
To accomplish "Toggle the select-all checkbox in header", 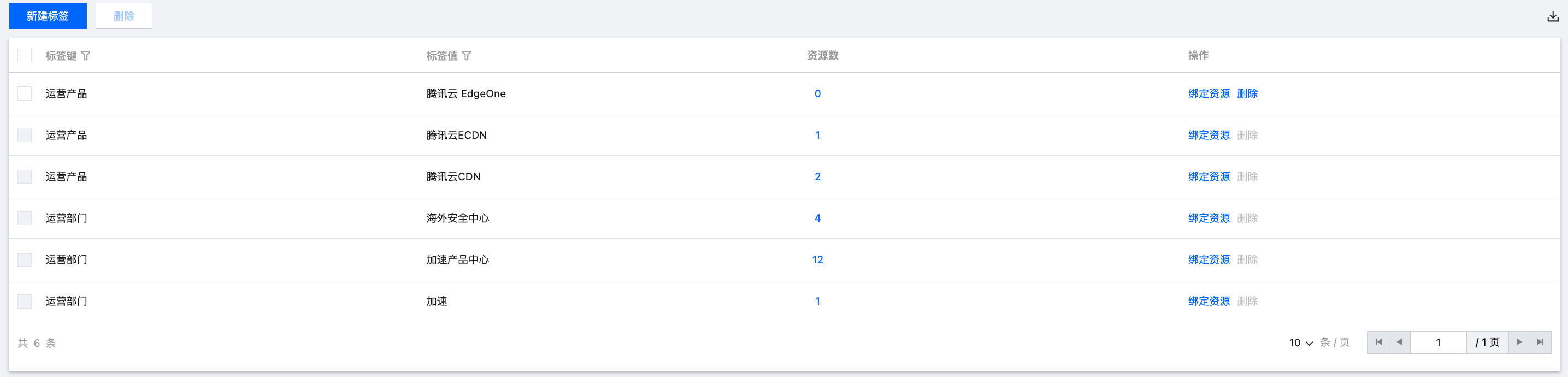I will (x=25, y=56).
